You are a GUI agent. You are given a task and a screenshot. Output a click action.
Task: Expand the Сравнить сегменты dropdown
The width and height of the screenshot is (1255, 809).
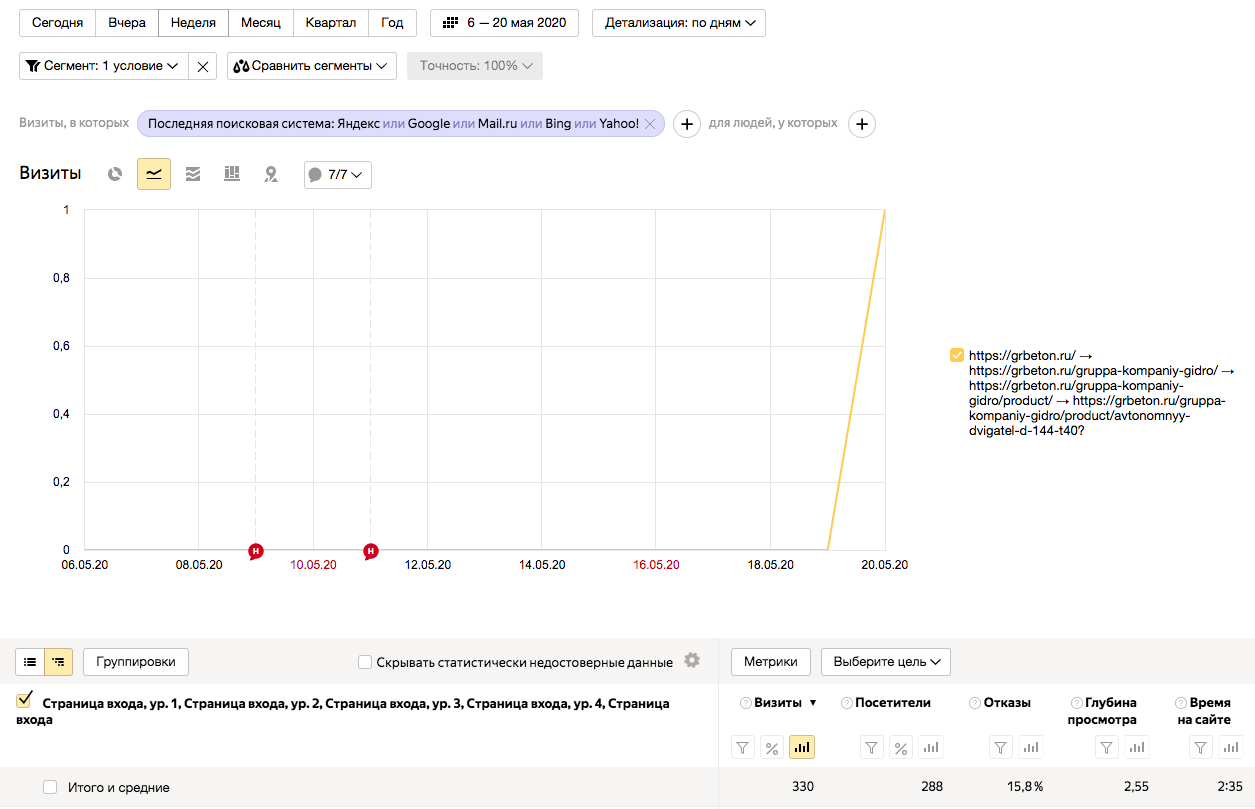311,66
